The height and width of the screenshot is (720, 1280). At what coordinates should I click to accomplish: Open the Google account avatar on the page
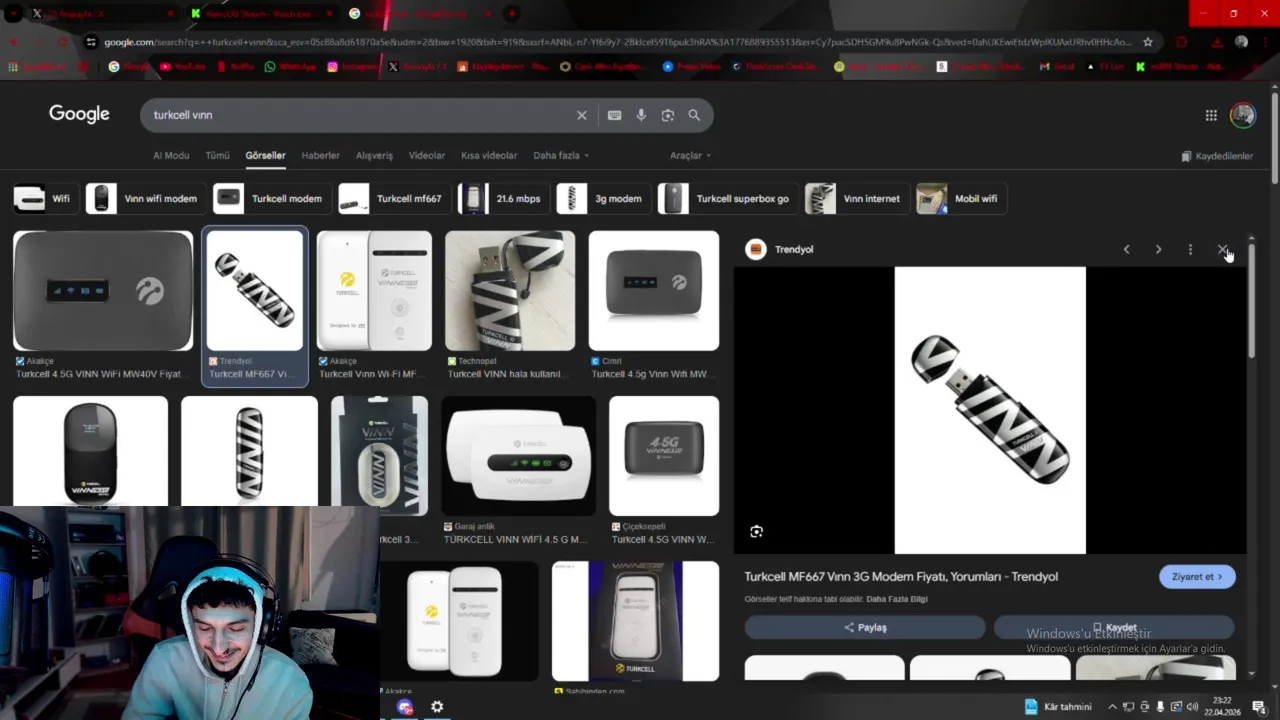(x=1243, y=115)
